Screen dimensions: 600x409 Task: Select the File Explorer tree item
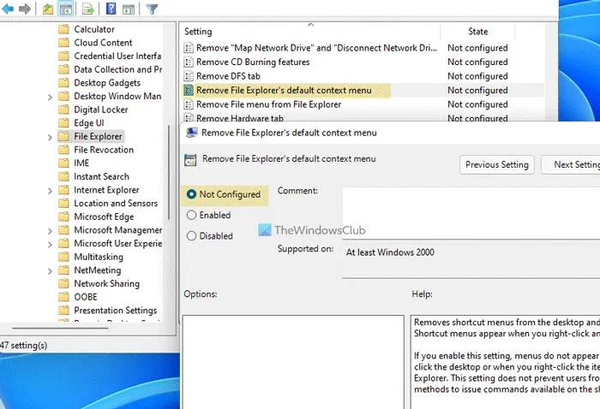(x=98, y=136)
